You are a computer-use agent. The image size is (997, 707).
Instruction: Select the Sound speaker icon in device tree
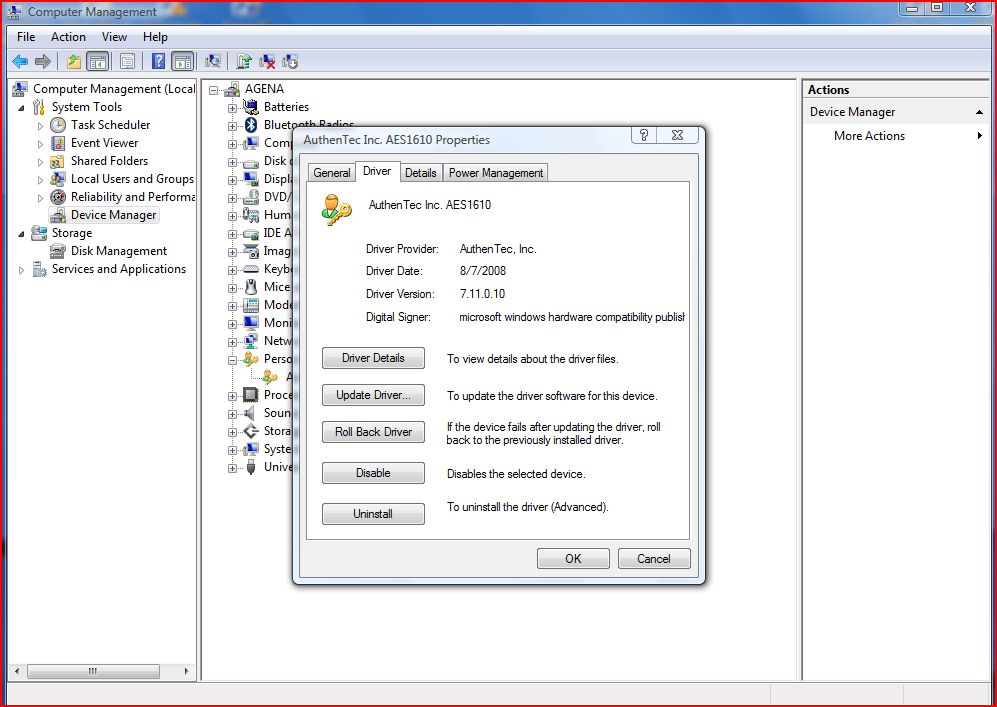[251, 413]
